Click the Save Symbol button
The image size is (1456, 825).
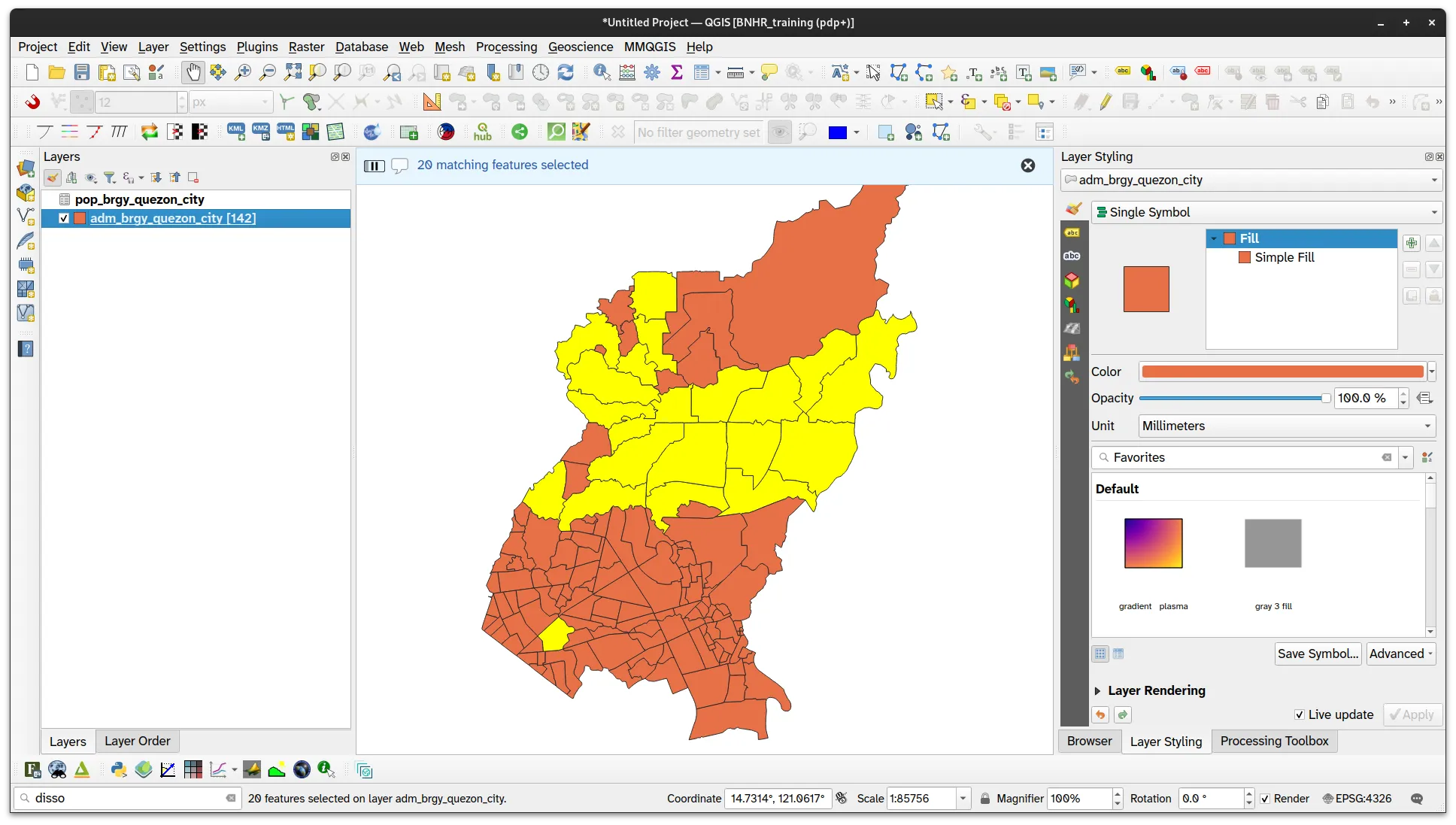pyautogui.click(x=1317, y=654)
